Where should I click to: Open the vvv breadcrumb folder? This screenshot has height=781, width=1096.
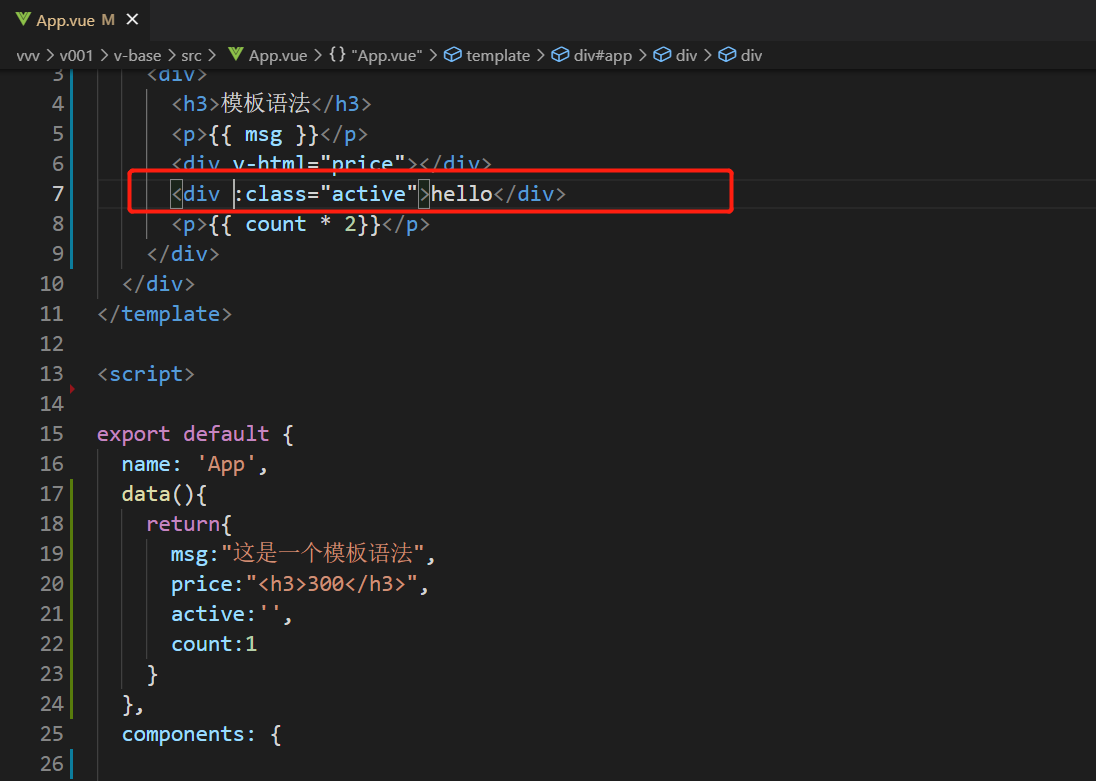coord(28,55)
